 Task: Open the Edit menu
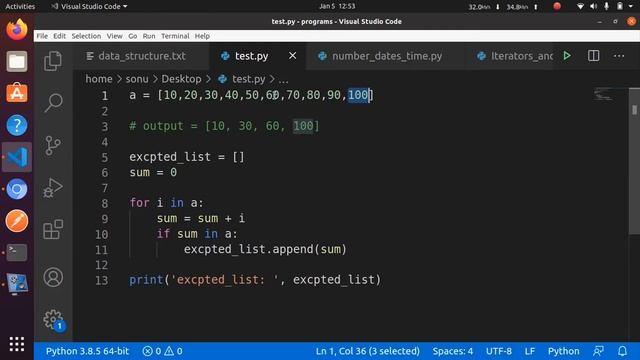coord(59,36)
